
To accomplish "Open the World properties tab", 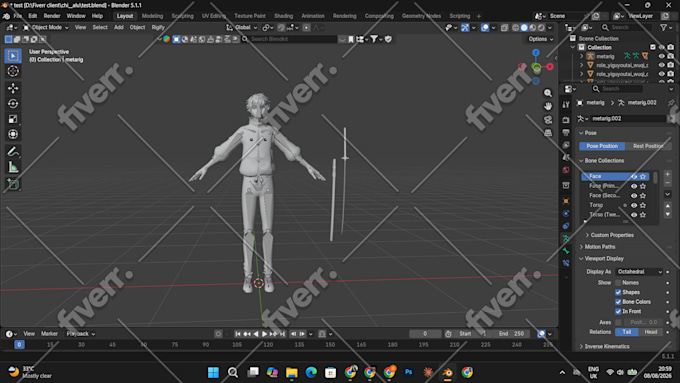I will (x=566, y=170).
